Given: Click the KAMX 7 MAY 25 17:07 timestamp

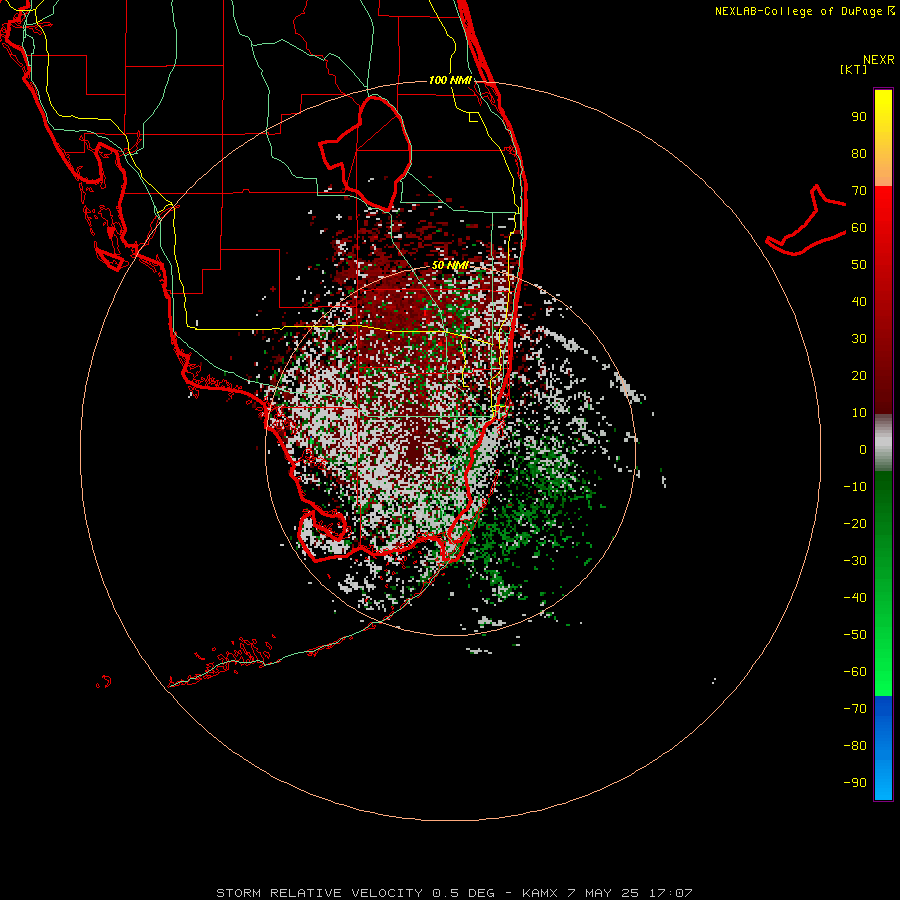Looking at the screenshot, I should pyautogui.click(x=607, y=893).
